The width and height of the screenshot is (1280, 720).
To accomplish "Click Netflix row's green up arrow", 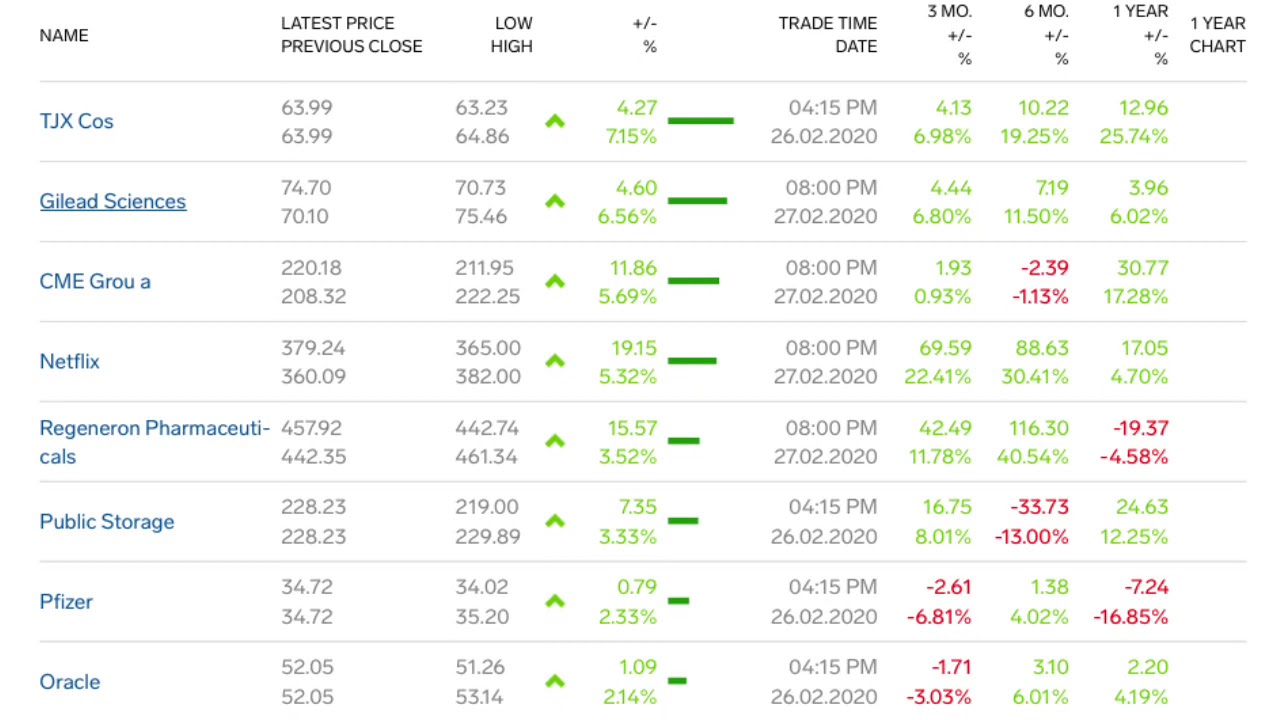I will tap(555, 362).
